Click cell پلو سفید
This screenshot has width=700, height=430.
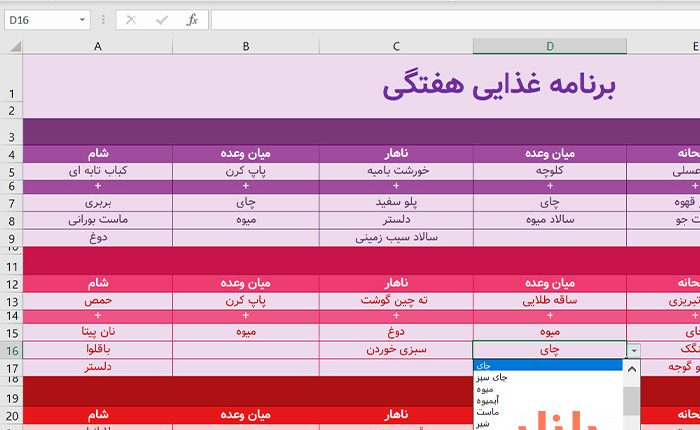396,203
